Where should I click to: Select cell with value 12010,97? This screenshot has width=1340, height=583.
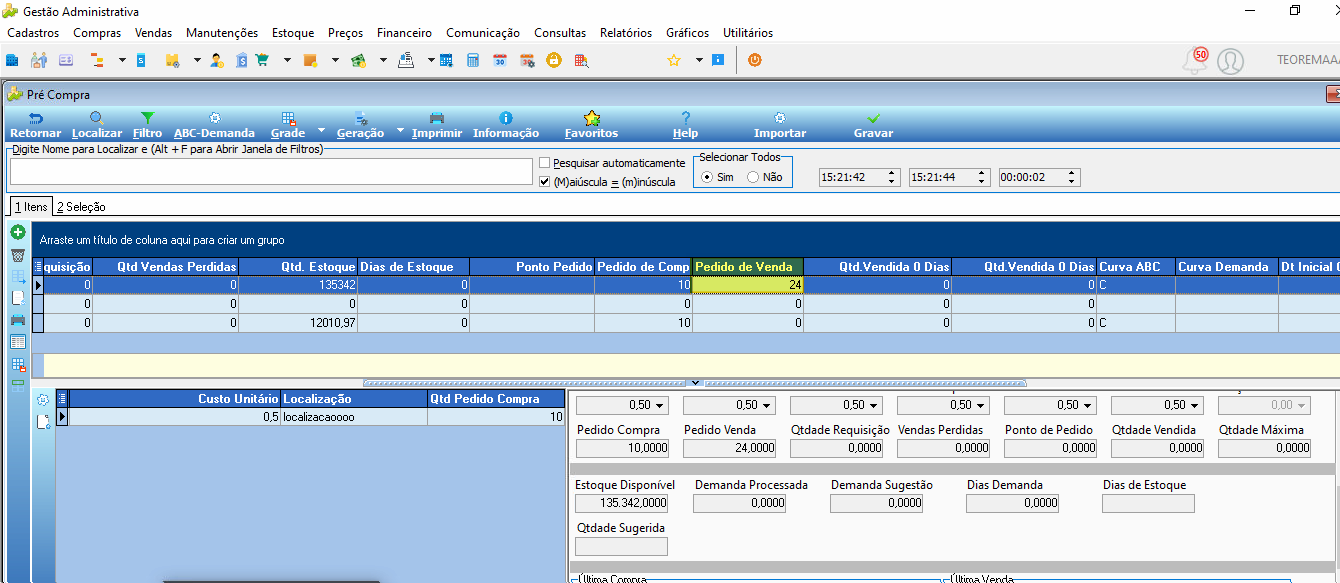point(298,323)
